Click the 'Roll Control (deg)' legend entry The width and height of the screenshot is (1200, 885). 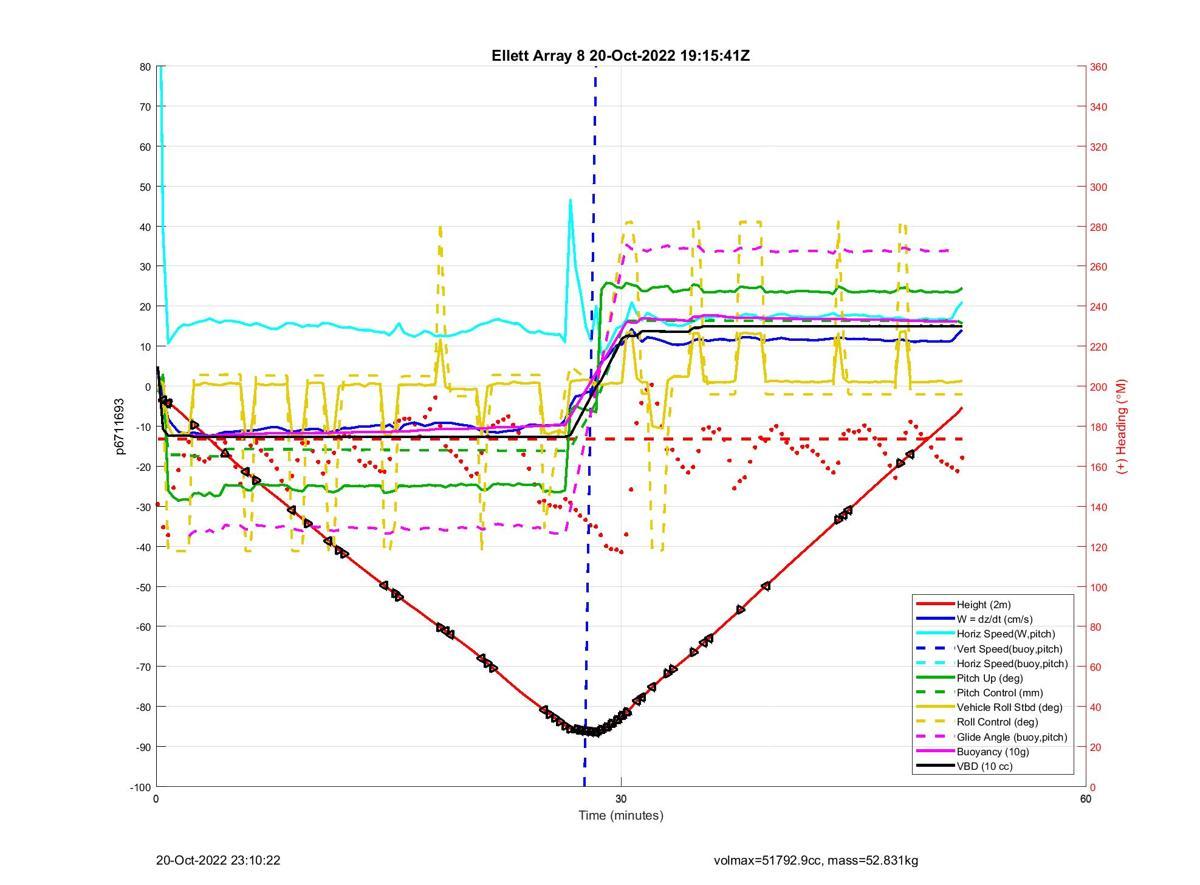coord(997,722)
